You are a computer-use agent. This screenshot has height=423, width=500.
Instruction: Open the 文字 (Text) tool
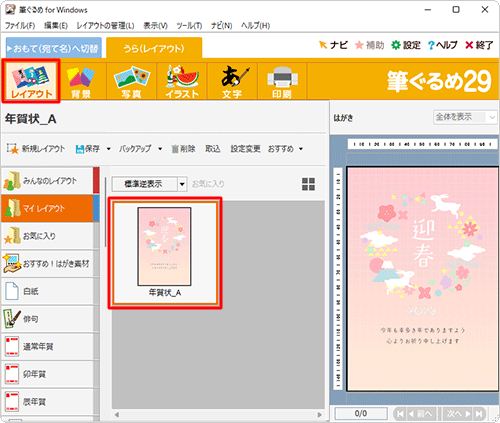tap(232, 82)
